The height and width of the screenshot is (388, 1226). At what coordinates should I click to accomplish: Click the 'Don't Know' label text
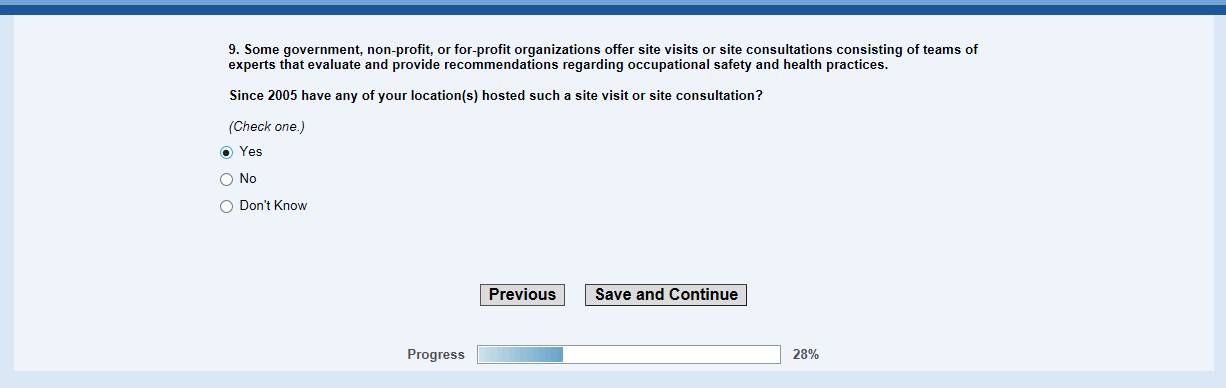coord(273,206)
